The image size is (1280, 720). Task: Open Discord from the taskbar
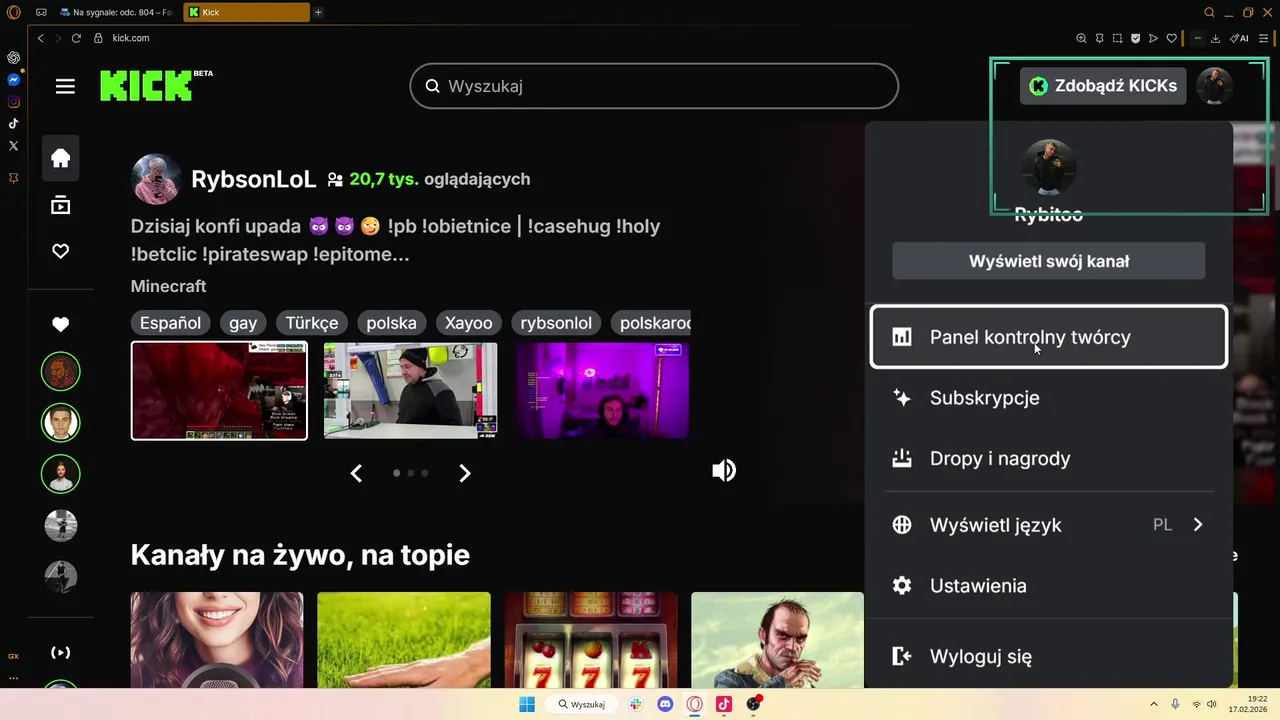665,704
